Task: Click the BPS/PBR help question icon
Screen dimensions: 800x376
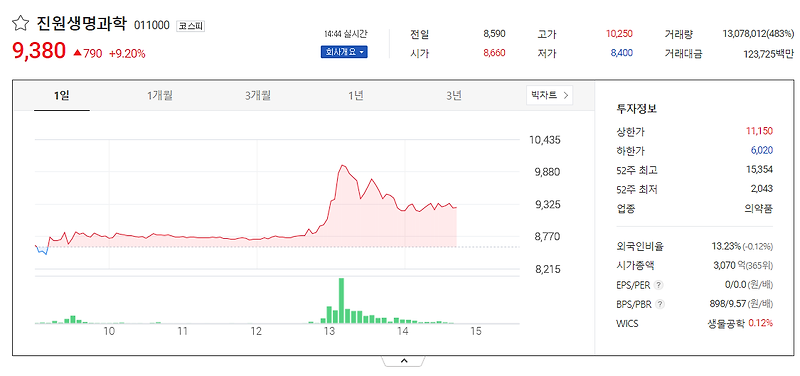Action: [660, 304]
